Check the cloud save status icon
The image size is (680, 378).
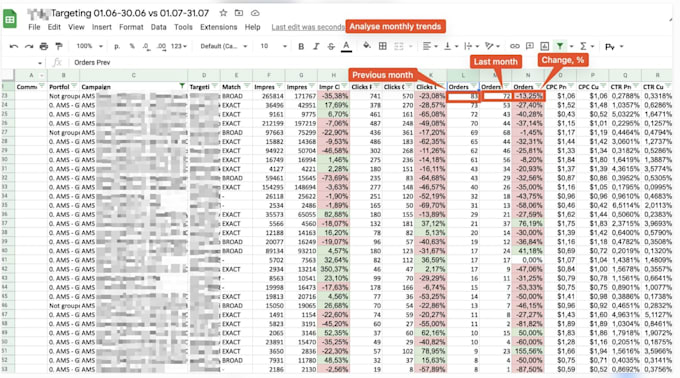tap(255, 13)
